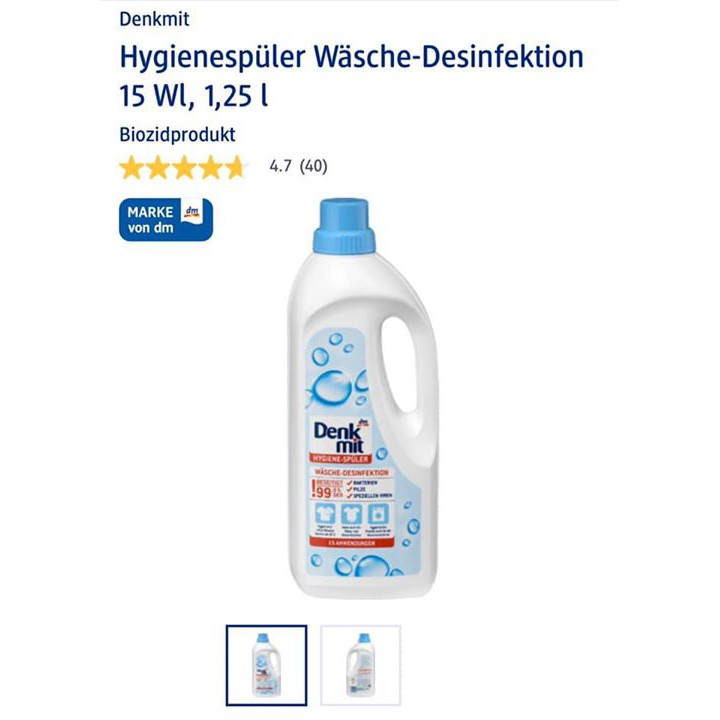Open the Denkmit brand link
This screenshot has width=720, height=720.
(154, 19)
